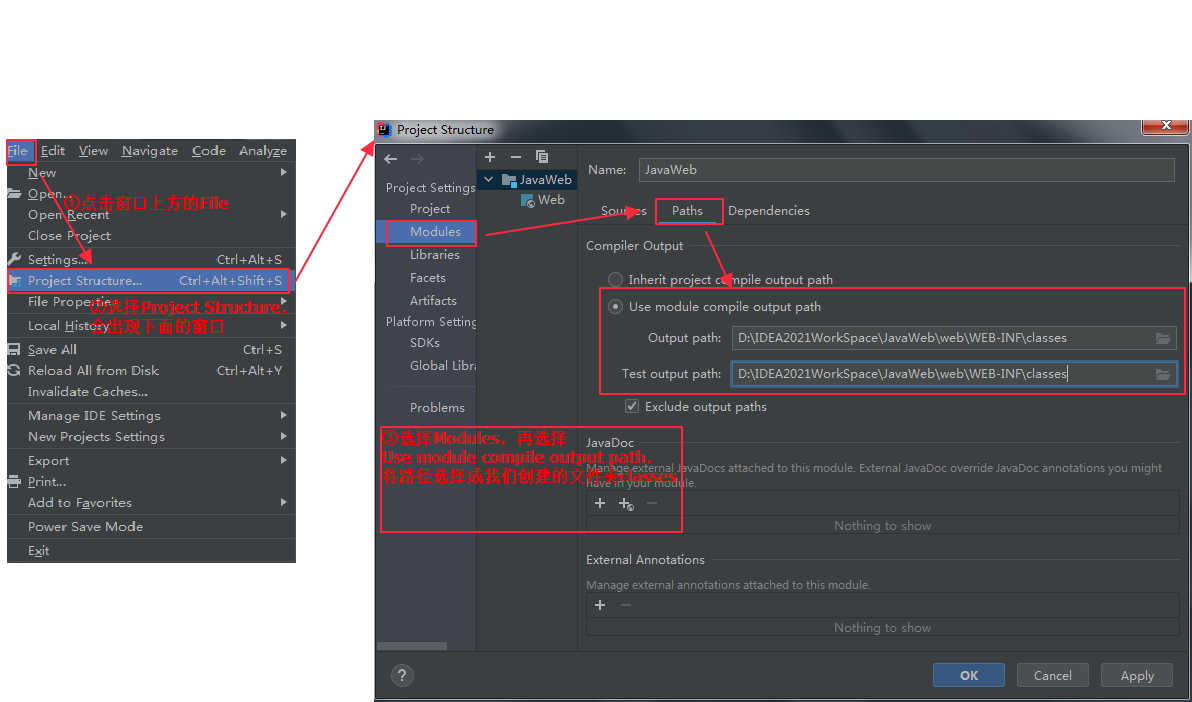Remove selected module with minus icon
The height and width of the screenshot is (702, 1192).
coord(515,157)
